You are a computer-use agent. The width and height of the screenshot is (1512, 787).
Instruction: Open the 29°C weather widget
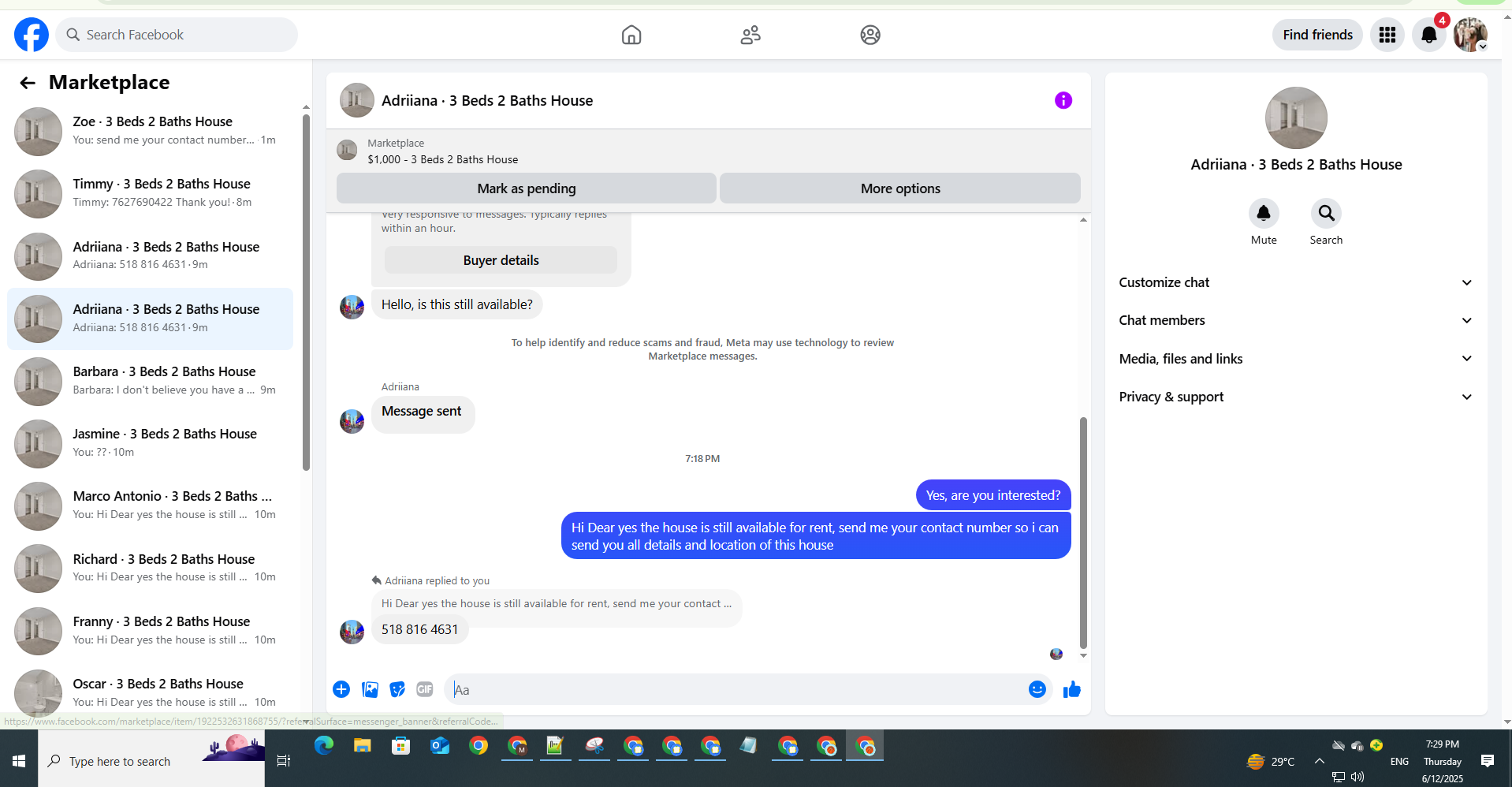point(1270,762)
